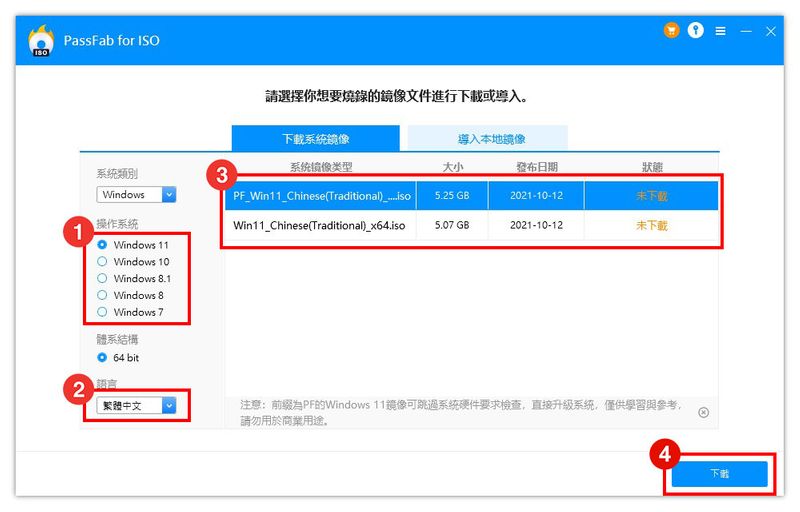Switch to the 下載系統鏡像 tab

316,139
